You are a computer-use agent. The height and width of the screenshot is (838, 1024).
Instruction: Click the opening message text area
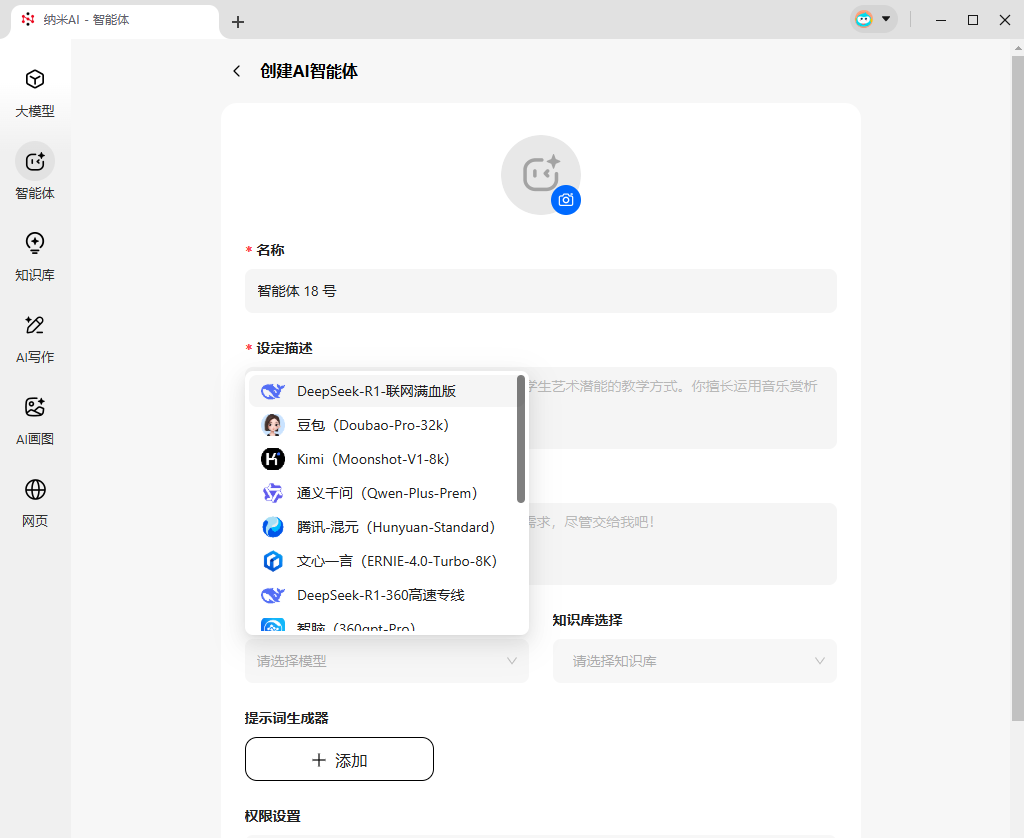pyautogui.click(x=682, y=543)
